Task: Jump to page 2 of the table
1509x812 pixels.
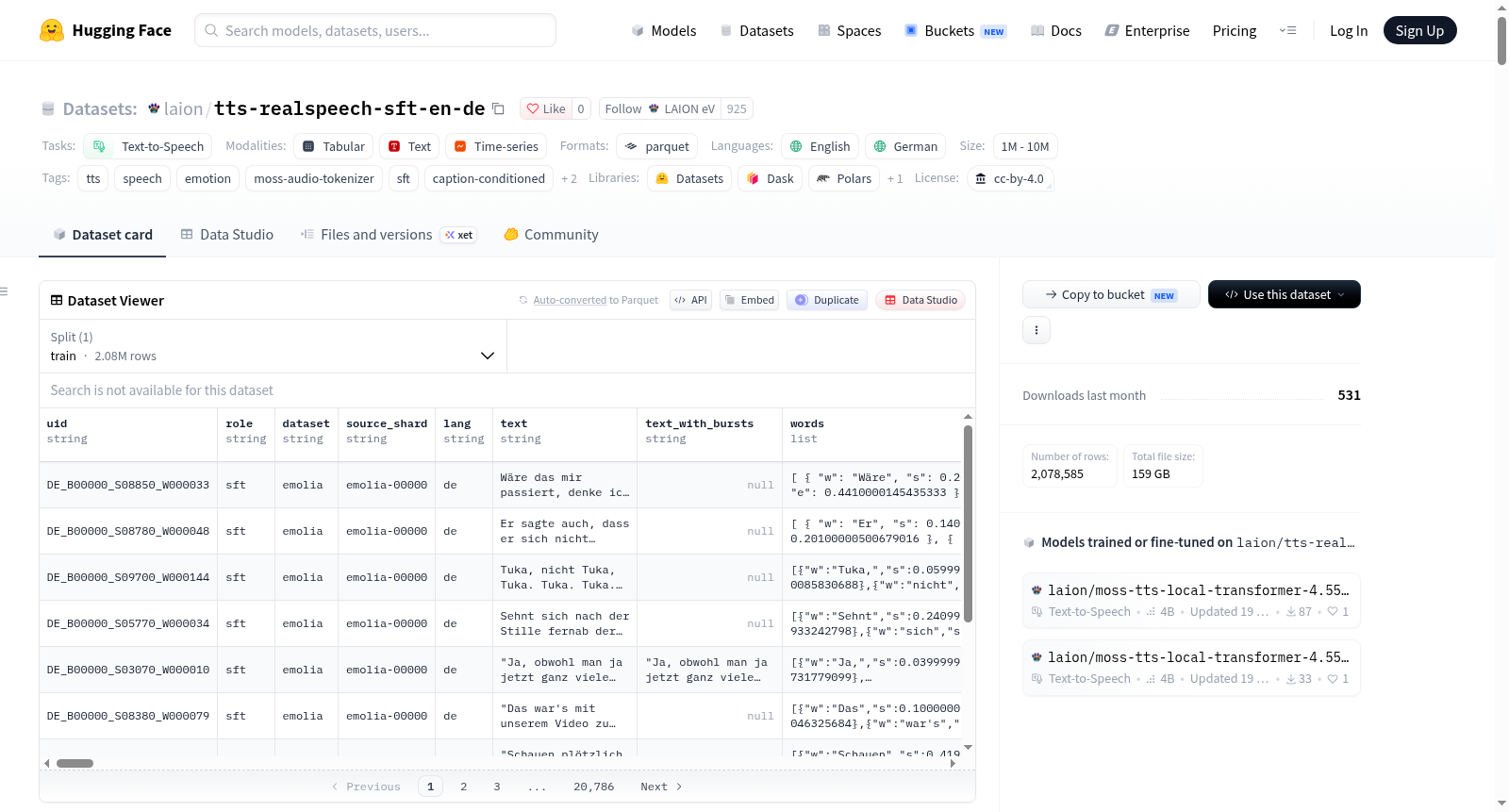Action: click(464, 787)
